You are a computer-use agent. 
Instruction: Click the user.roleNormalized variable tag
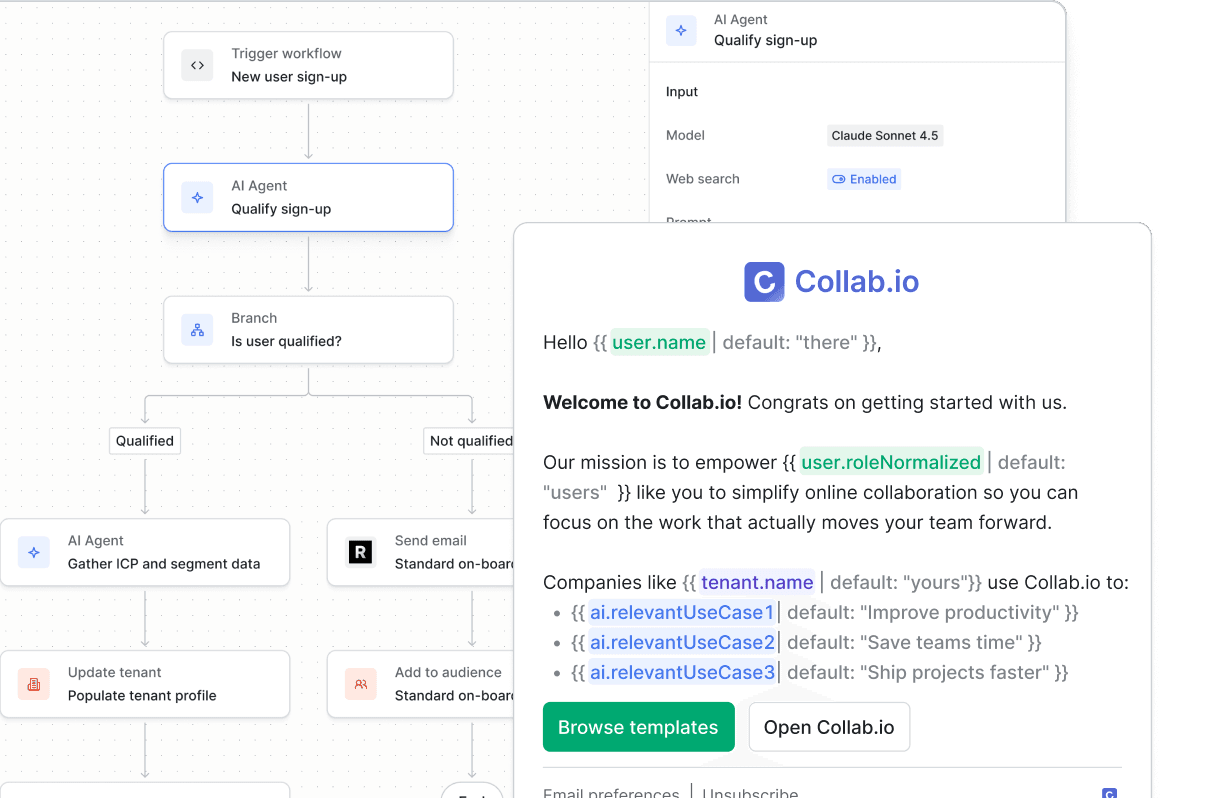click(891, 462)
